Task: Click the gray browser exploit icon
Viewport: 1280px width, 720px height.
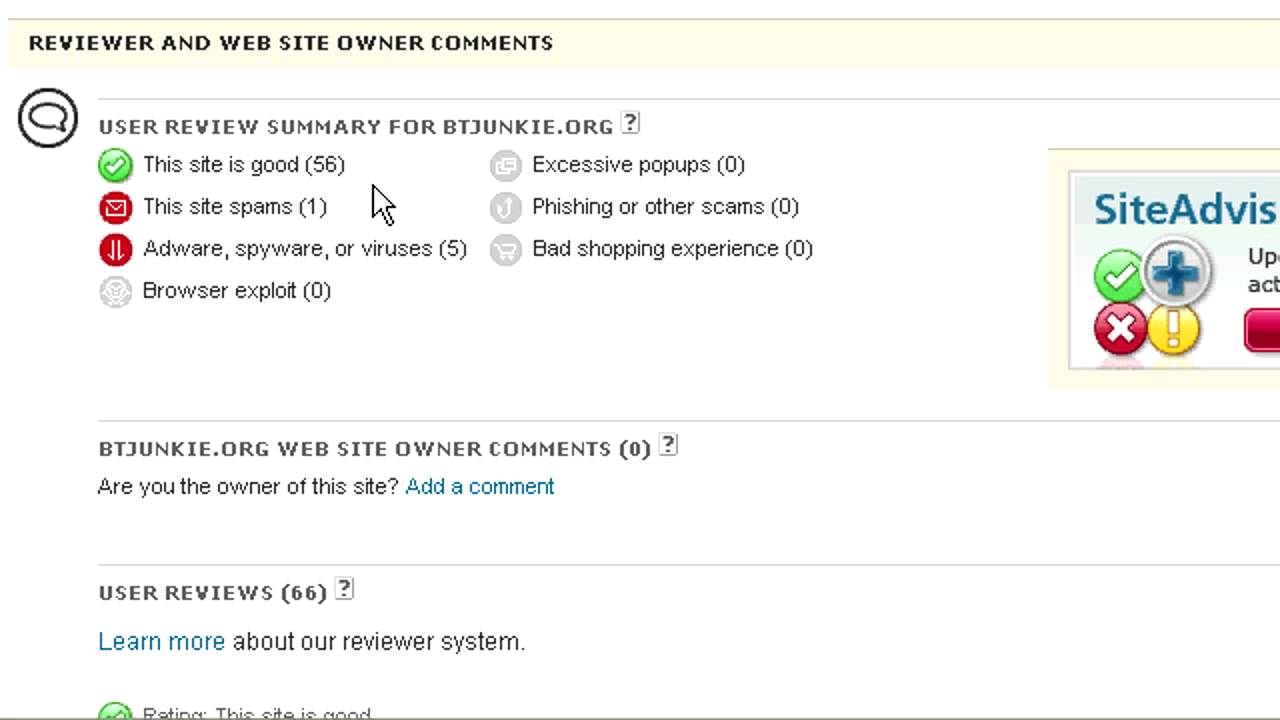Action: pyautogui.click(x=115, y=291)
